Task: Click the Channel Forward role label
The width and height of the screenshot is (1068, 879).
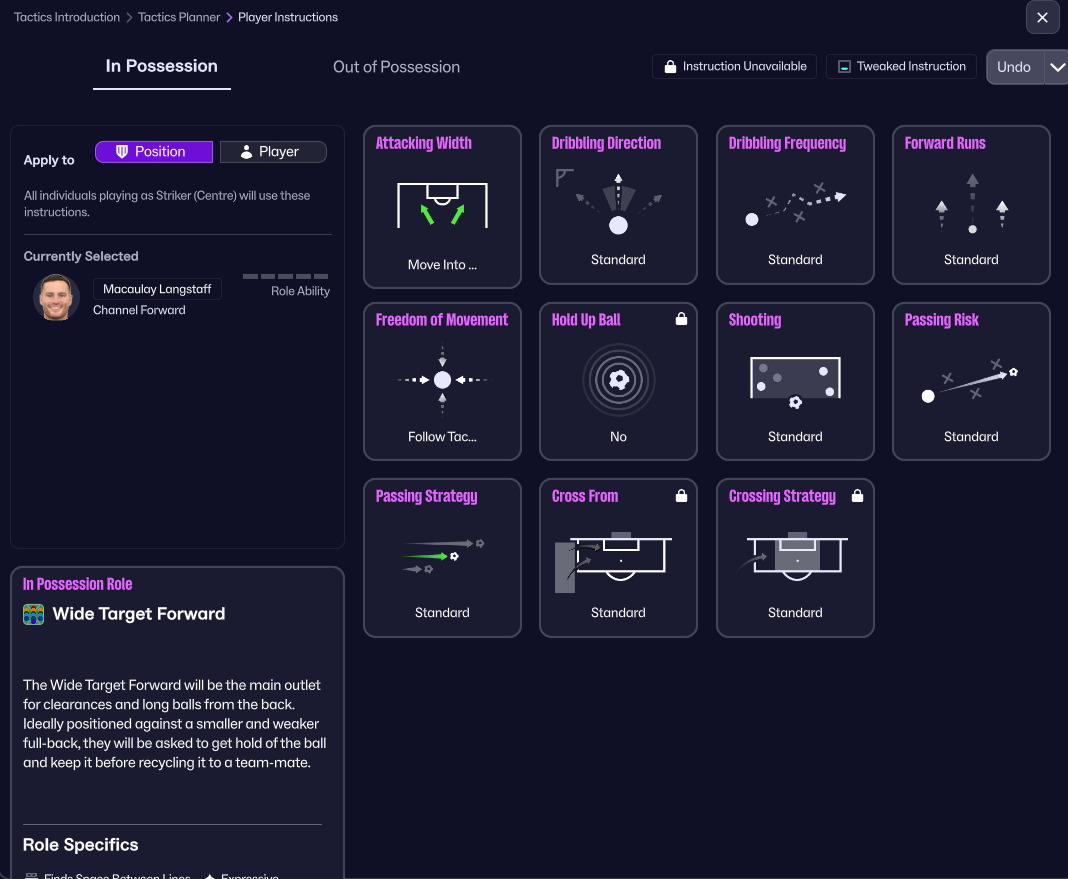Action: click(139, 310)
